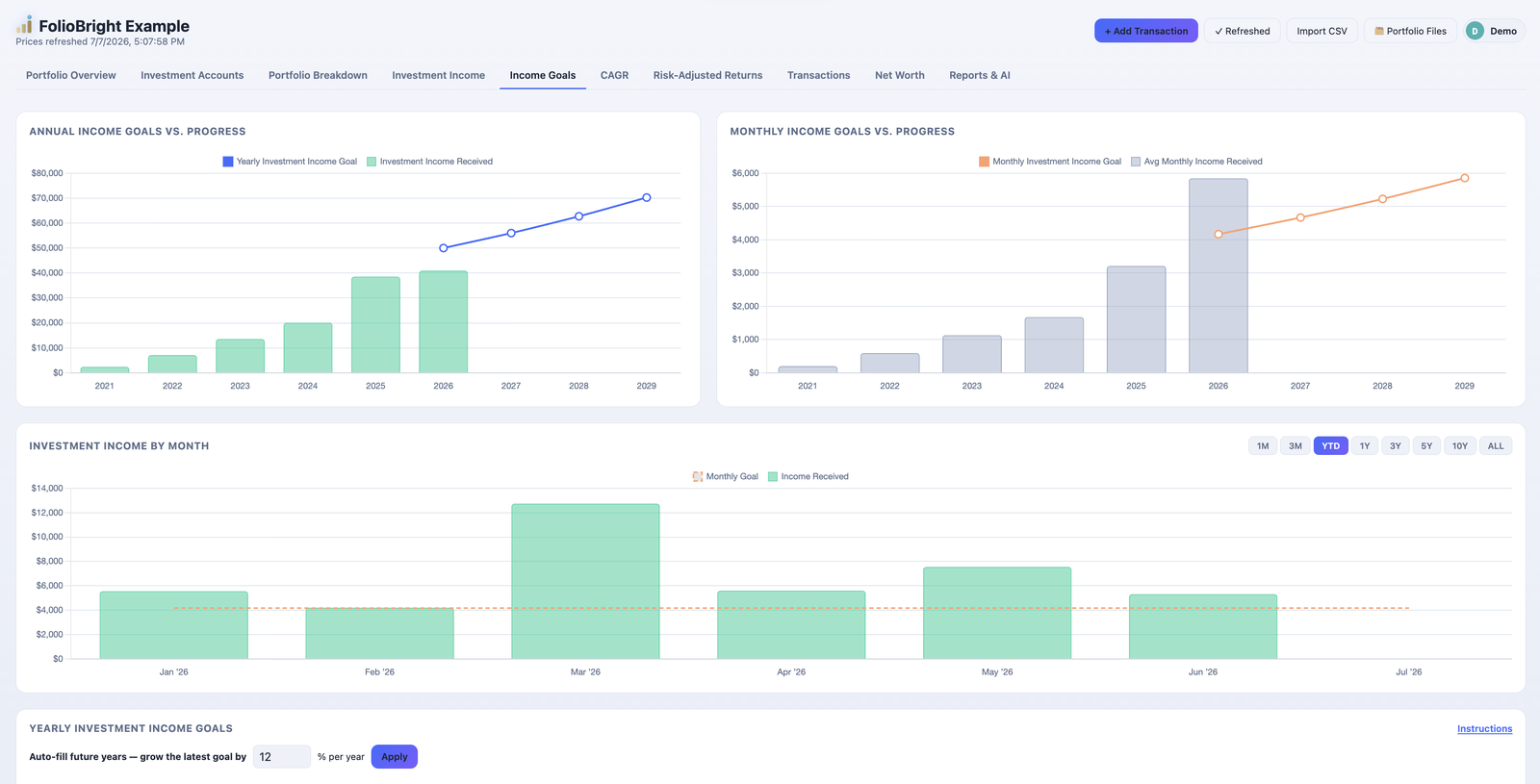
Task: Select the YTD range button
Action: point(1330,445)
